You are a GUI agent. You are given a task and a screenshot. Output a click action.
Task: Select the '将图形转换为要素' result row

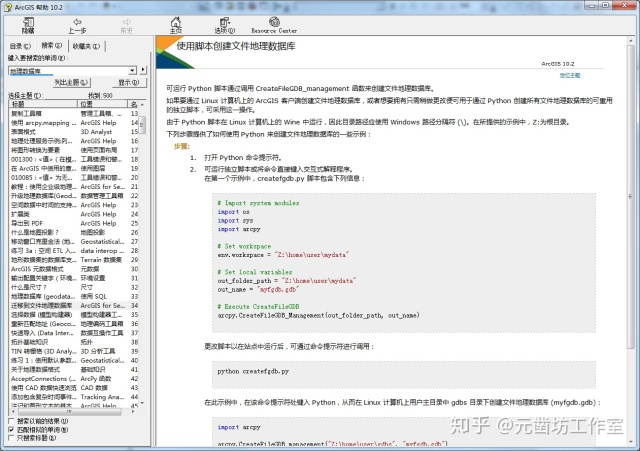pyautogui.click(x=74, y=150)
